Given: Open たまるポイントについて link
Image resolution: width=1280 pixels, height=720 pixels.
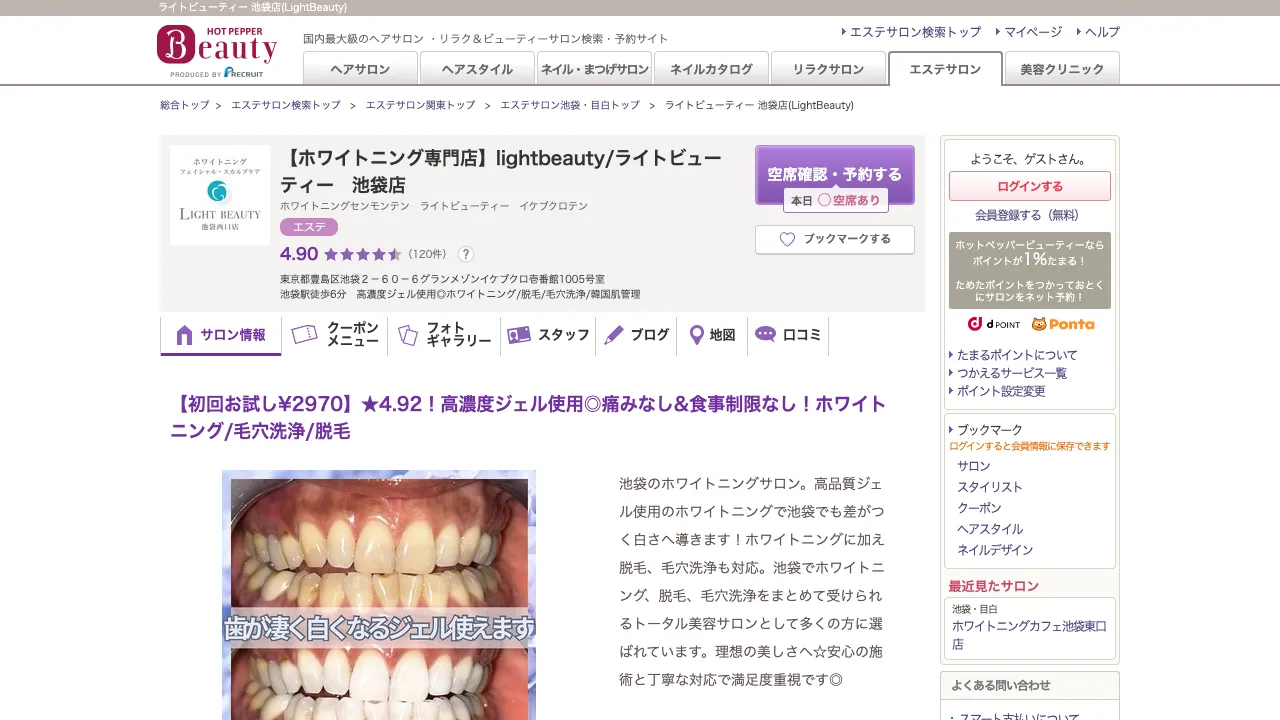Looking at the screenshot, I should tap(1017, 355).
